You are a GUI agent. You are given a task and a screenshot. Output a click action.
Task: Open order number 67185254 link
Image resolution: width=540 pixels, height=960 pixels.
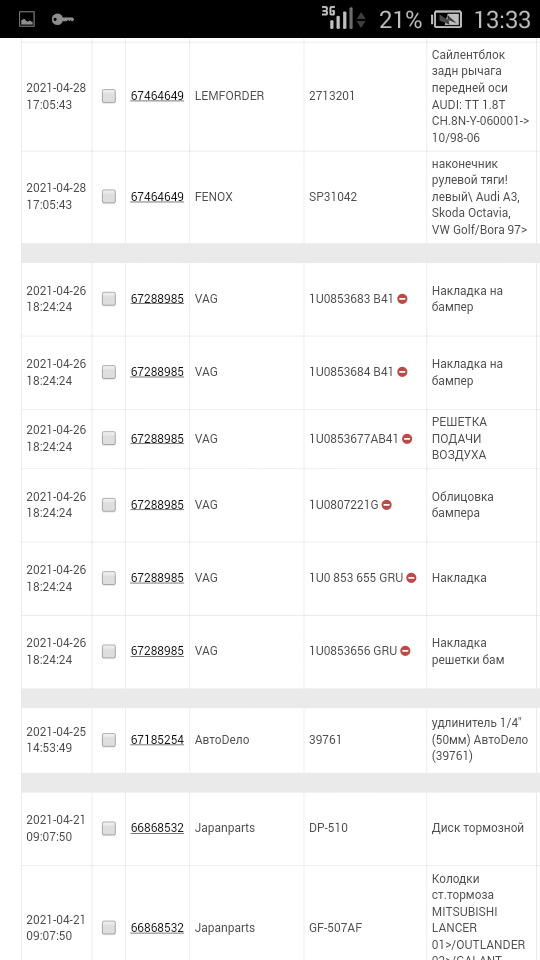(157, 740)
